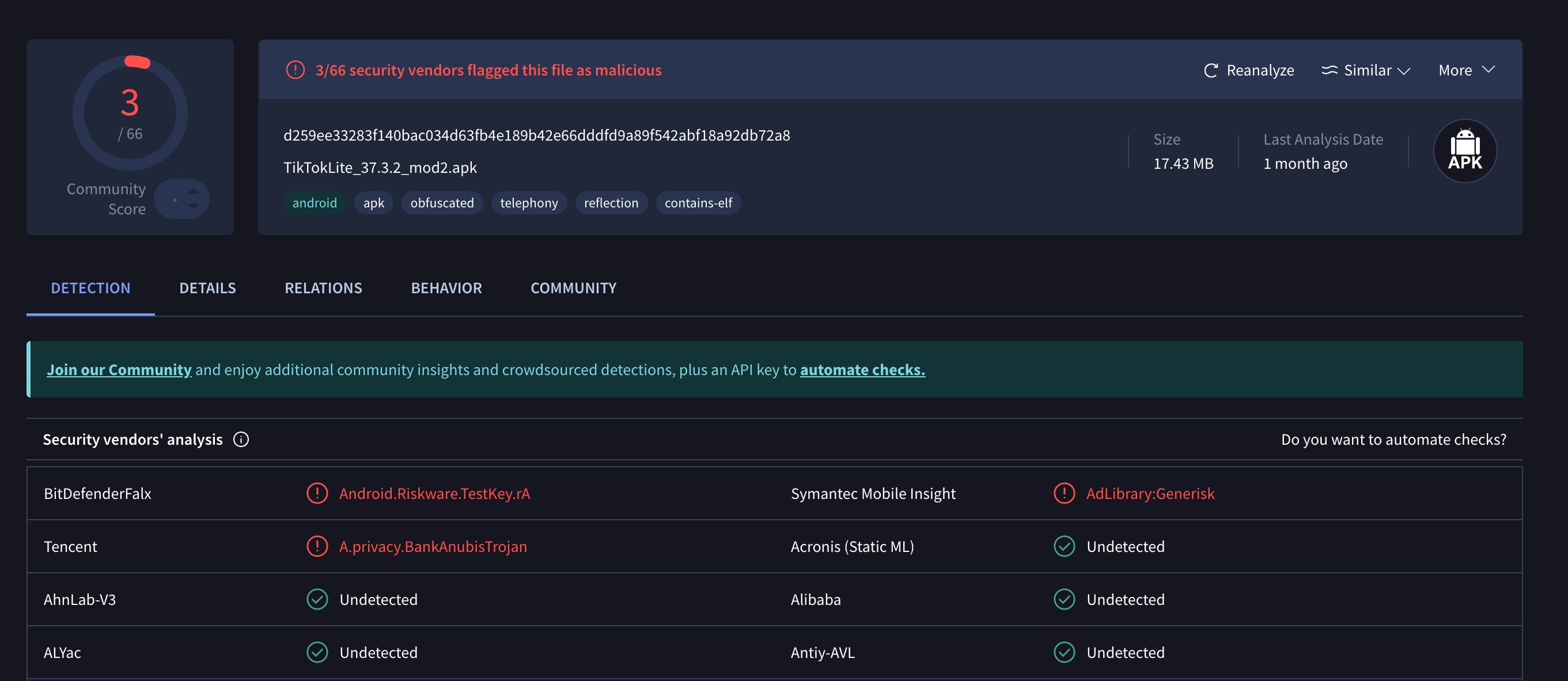The height and width of the screenshot is (681, 1568).
Task: Open the Behavior tab
Action: pyautogui.click(x=446, y=288)
